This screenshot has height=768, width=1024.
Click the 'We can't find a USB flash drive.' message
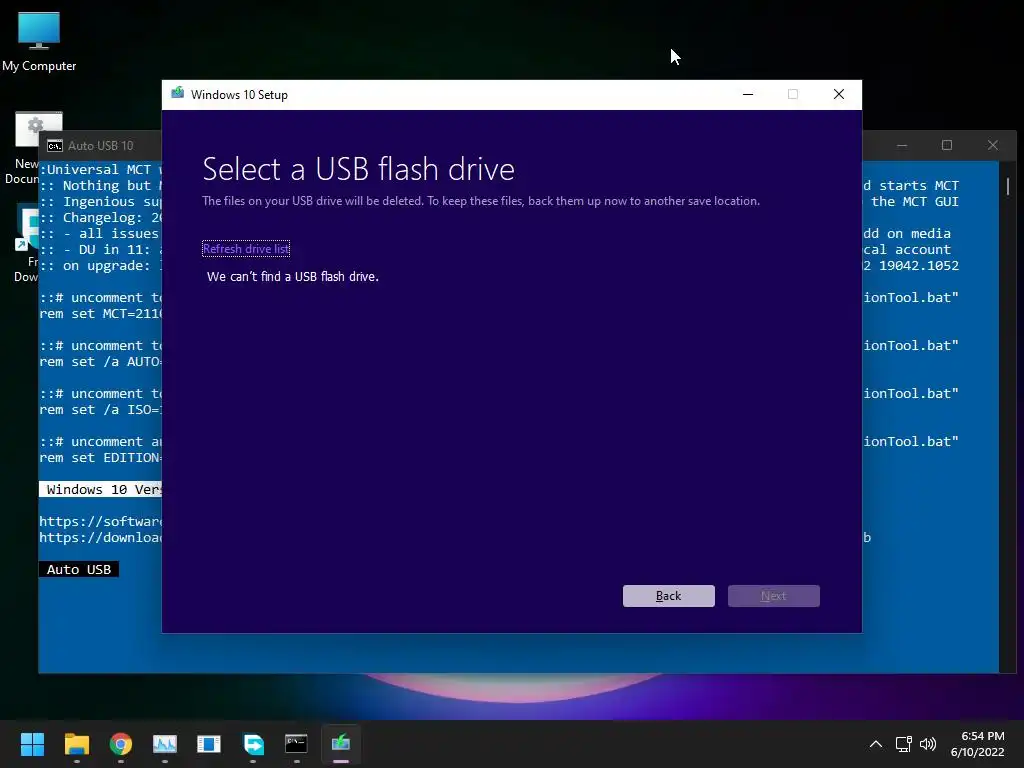coord(293,277)
